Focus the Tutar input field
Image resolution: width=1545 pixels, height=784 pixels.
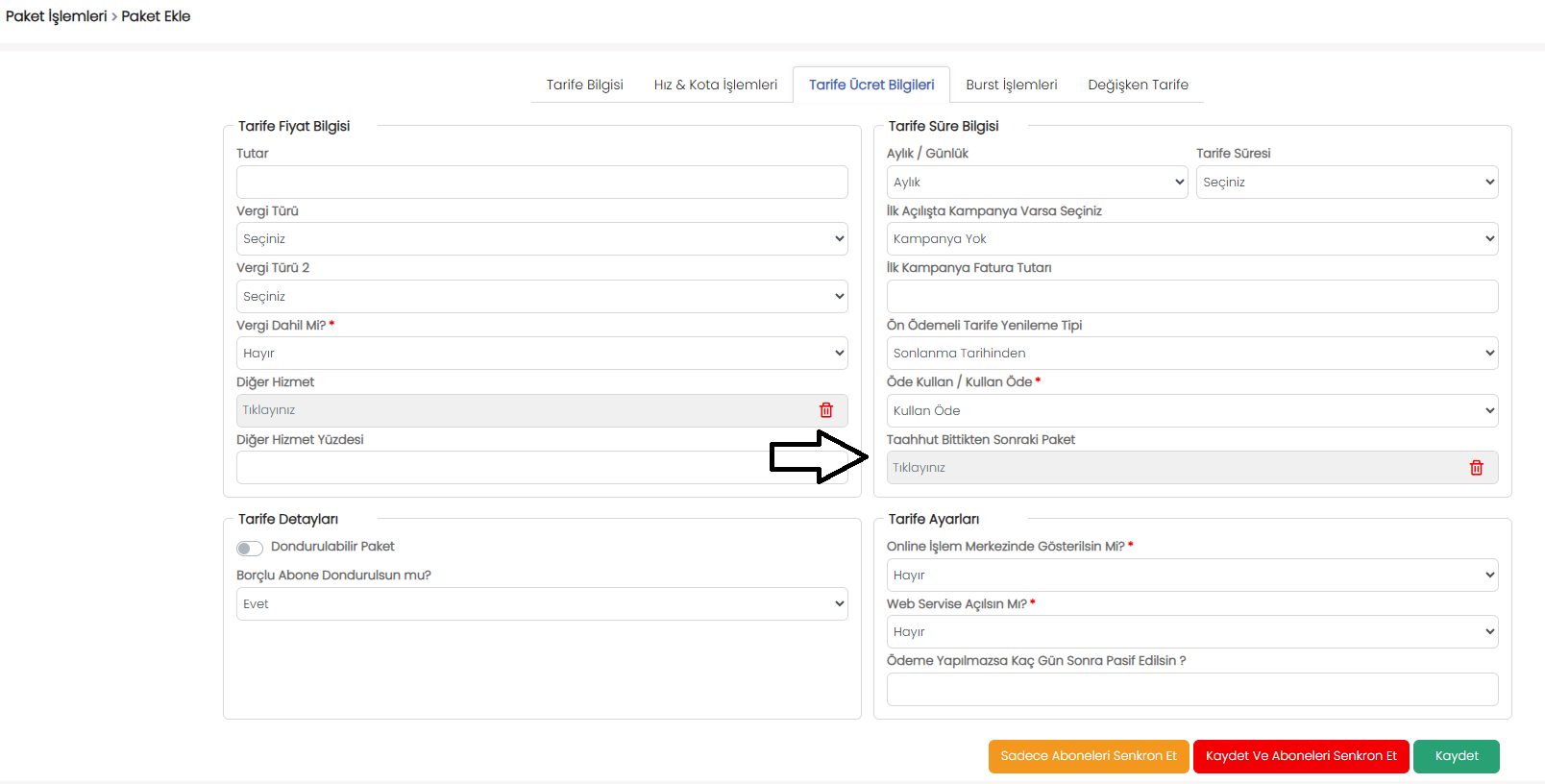[541, 183]
